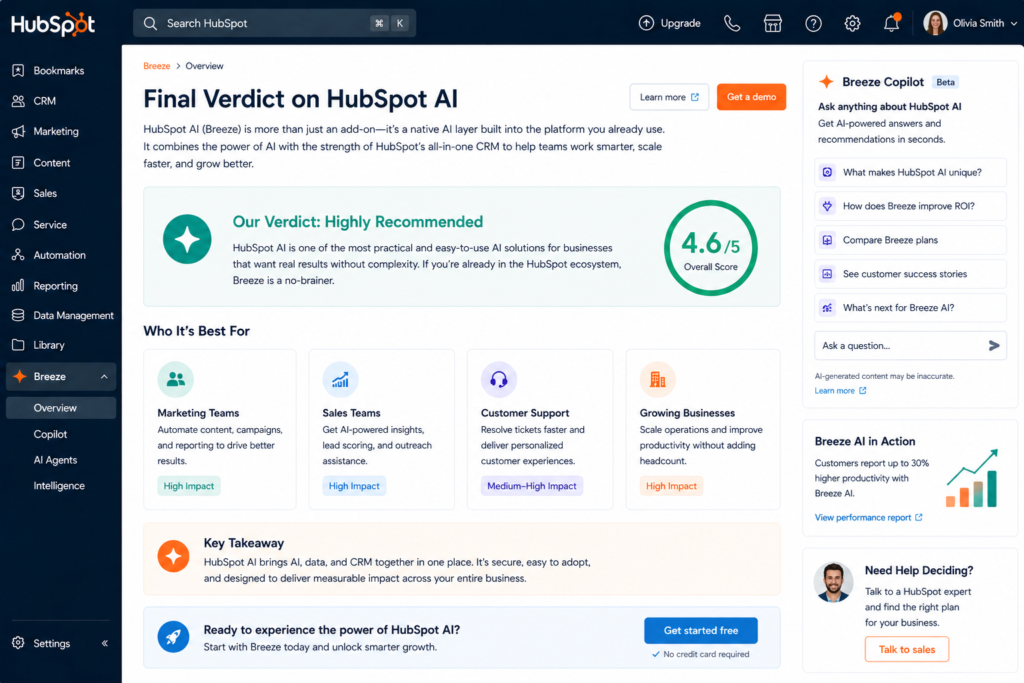Viewport: 1024px width, 683px height.
Task: Click the 4.6/5 Overall Score ring
Action: pyautogui.click(x=711, y=248)
